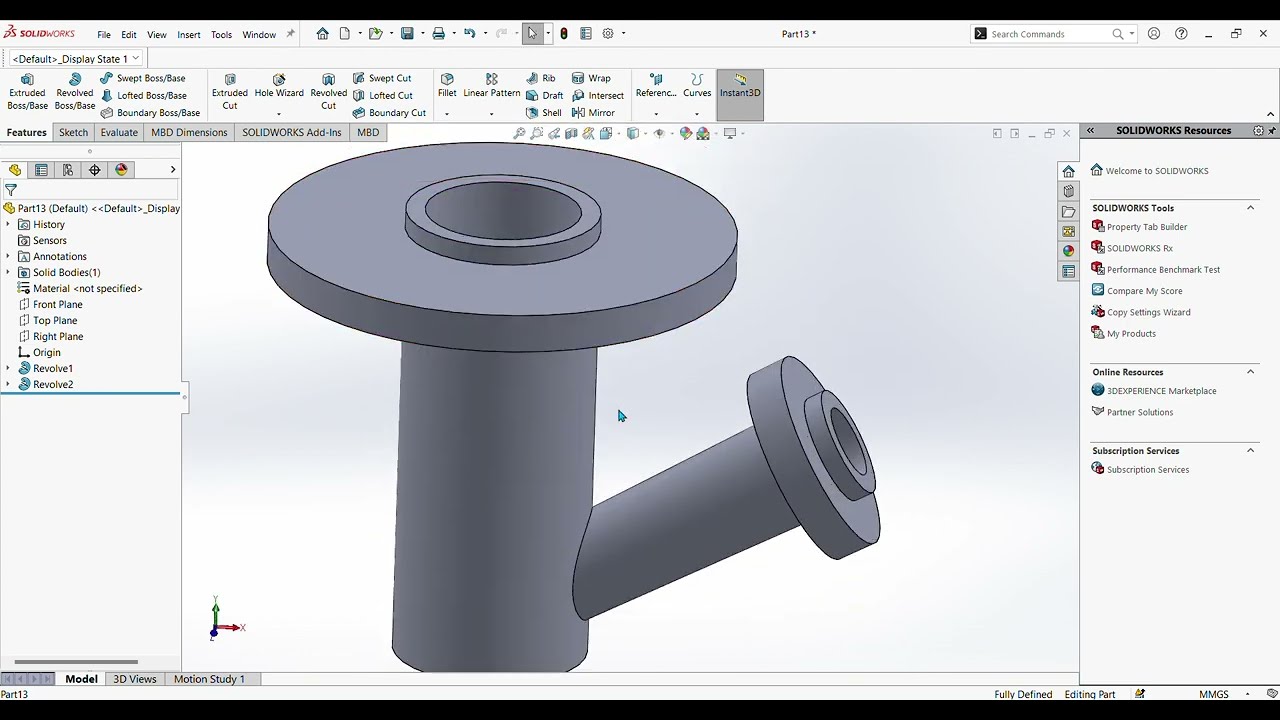Select the Wrap feature
The height and width of the screenshot is (720, 1280).
point(591,78)
